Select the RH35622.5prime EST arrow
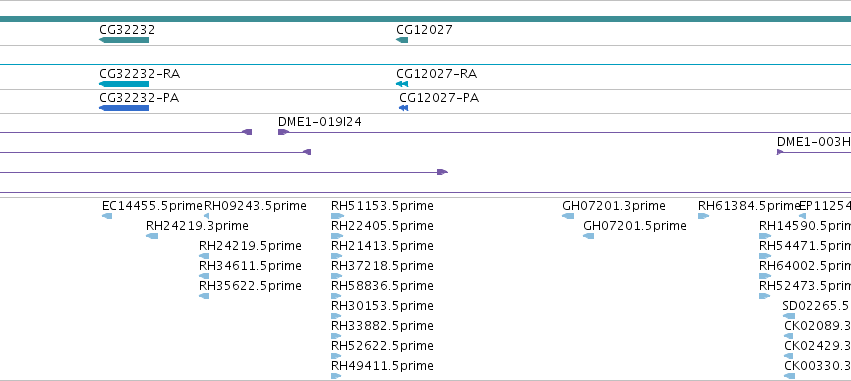 (204, 296)
